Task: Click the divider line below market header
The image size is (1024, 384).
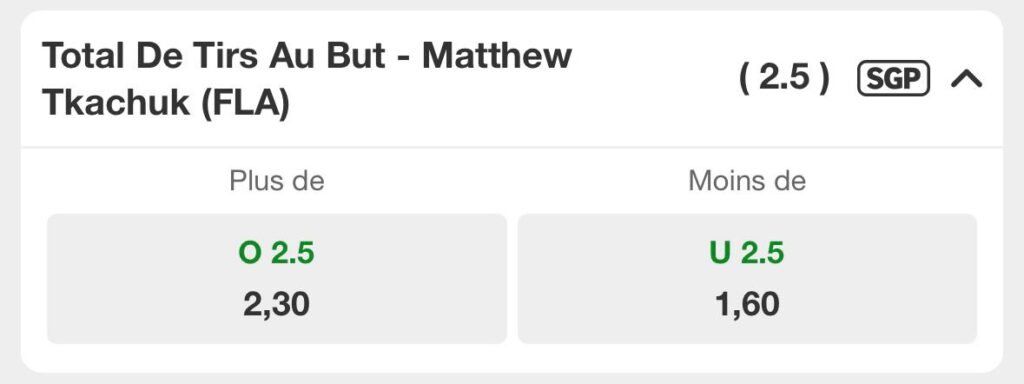Action: 512,148
